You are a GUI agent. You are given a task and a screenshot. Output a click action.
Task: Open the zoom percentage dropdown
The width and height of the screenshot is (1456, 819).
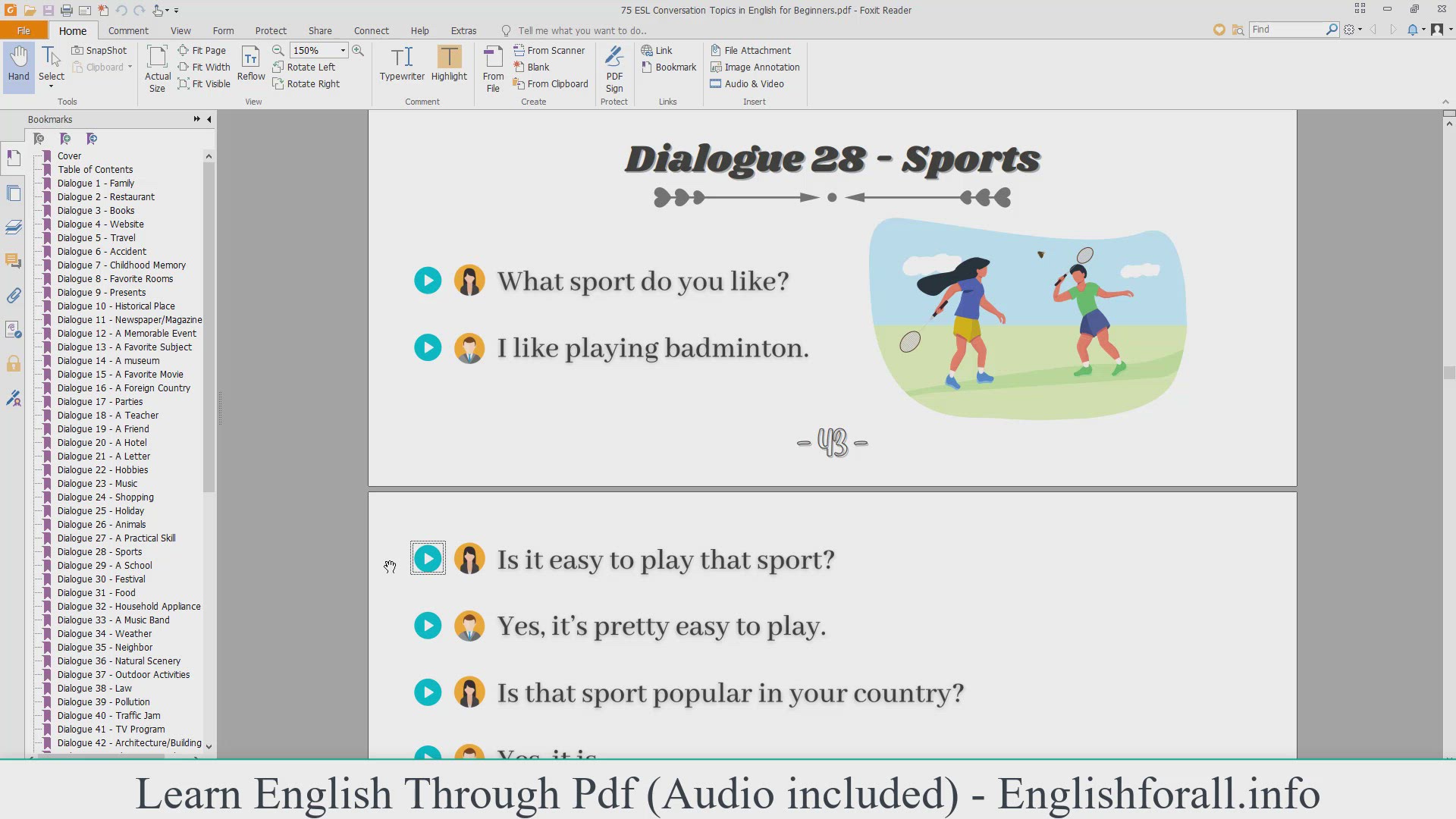pos(343,50)
